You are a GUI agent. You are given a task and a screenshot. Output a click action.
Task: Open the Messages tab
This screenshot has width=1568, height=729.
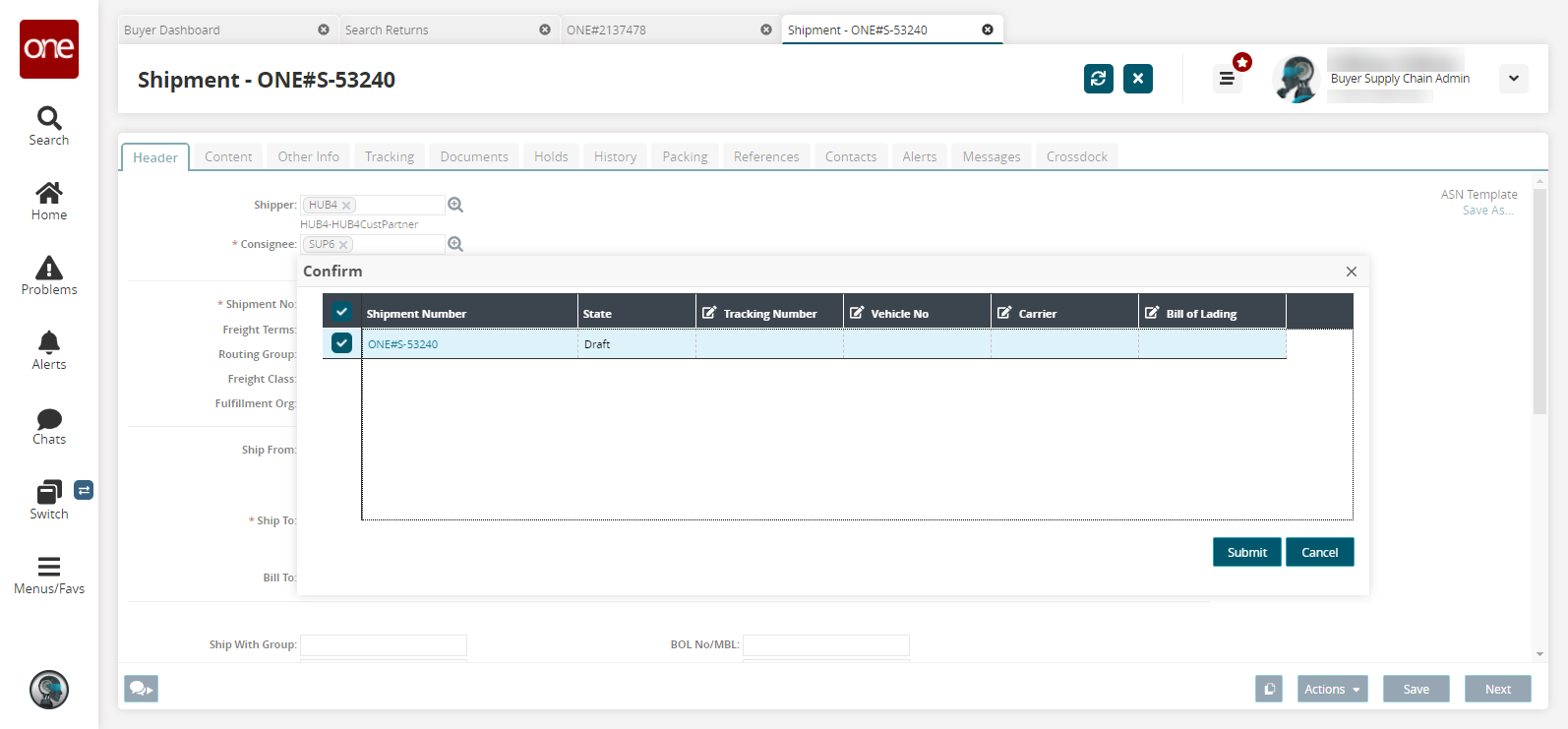pyautogui.click(x=992, y=156)
